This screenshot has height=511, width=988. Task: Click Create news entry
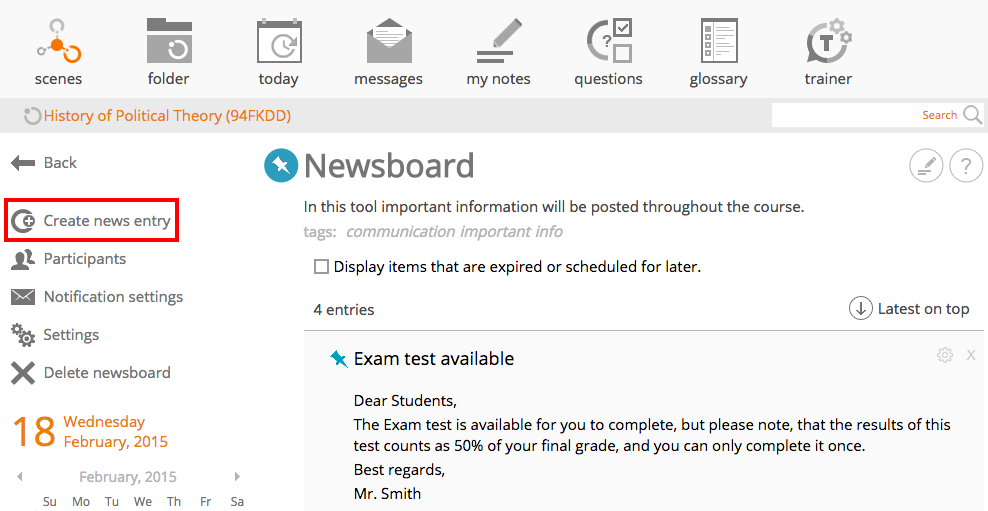(92, 221)
